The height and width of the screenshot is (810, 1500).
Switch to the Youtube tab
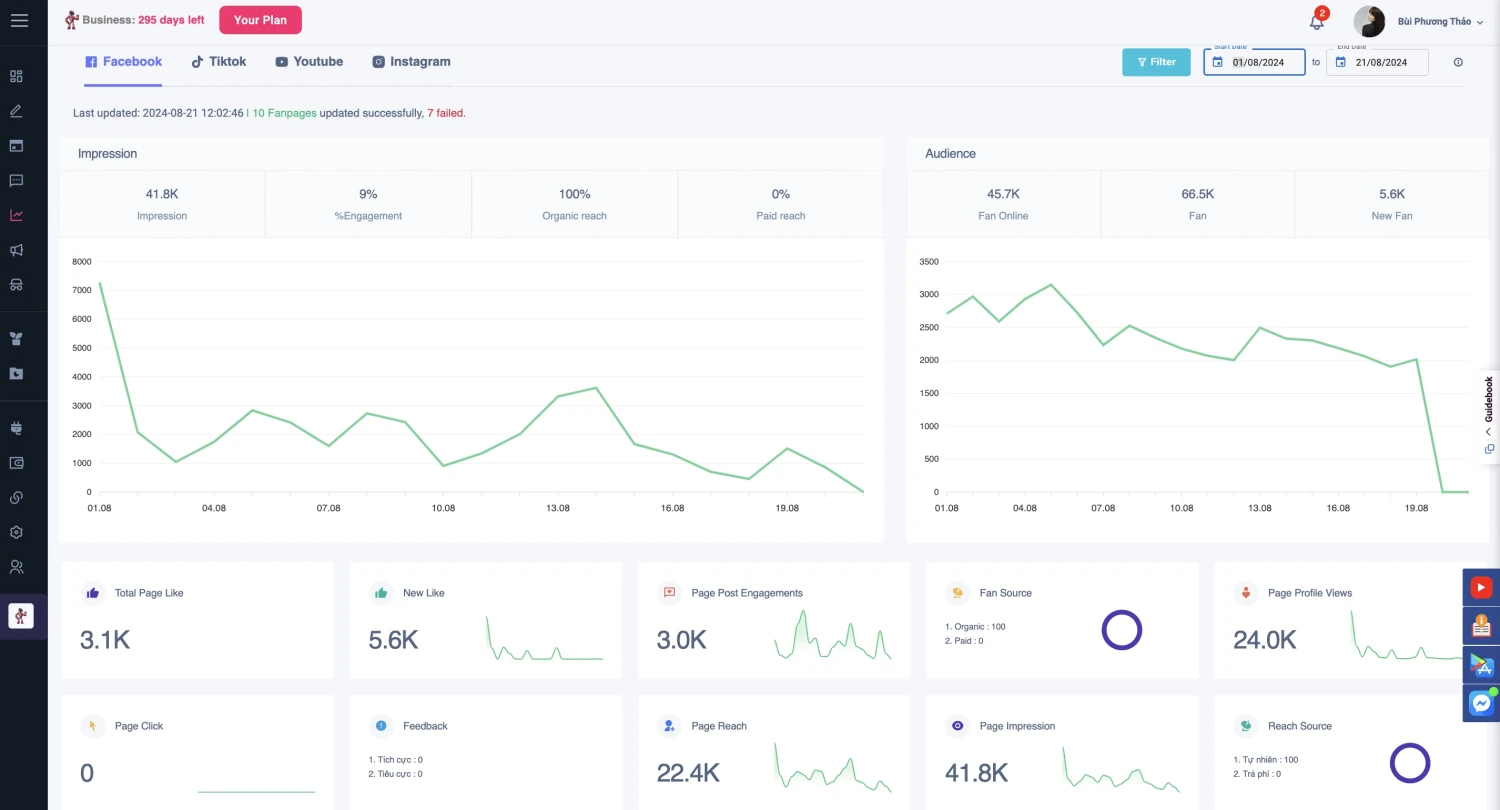click(309, 62)
